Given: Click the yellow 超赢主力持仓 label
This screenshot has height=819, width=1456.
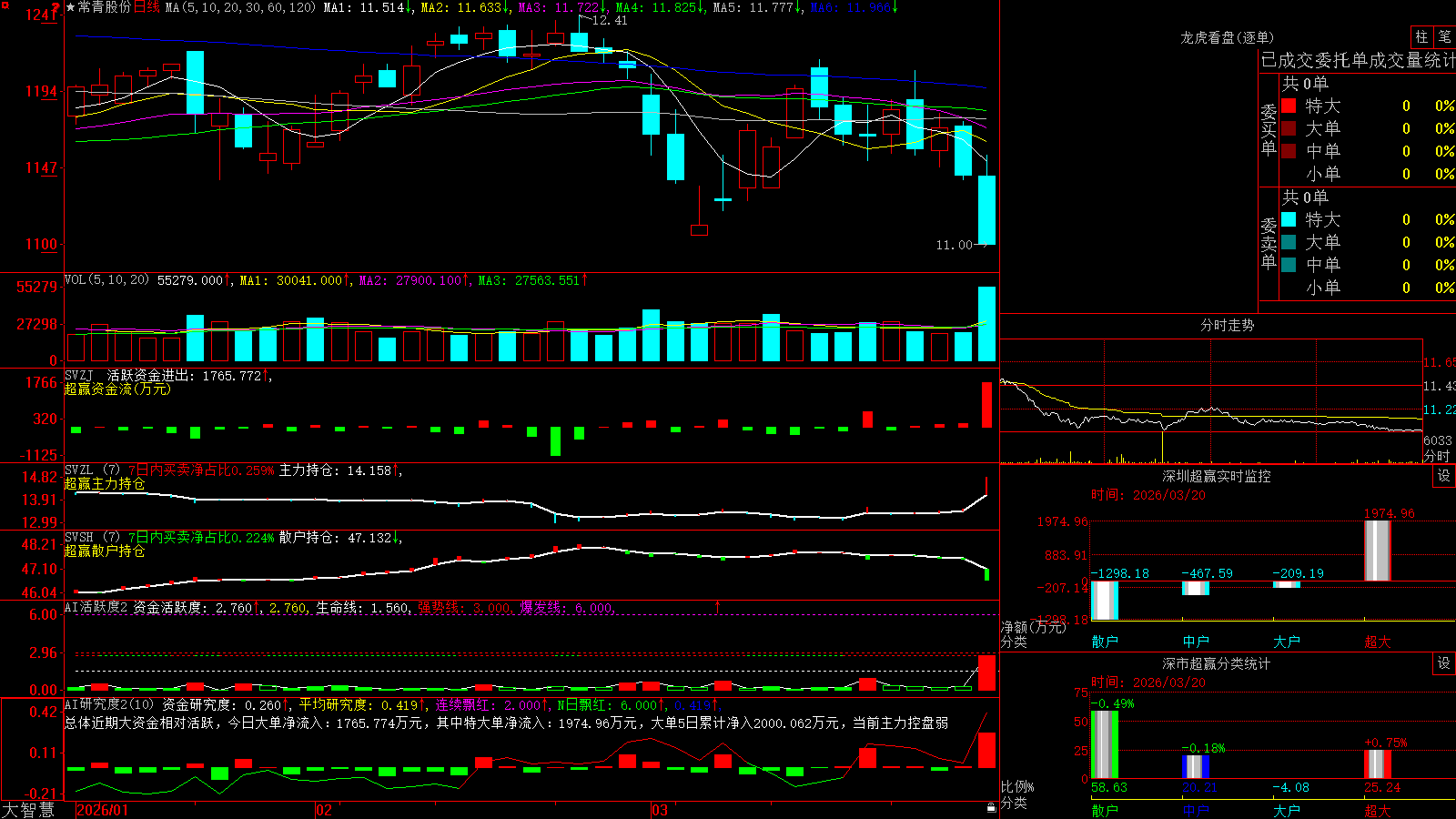Looking at the screenshot, I should coord(105,483).
